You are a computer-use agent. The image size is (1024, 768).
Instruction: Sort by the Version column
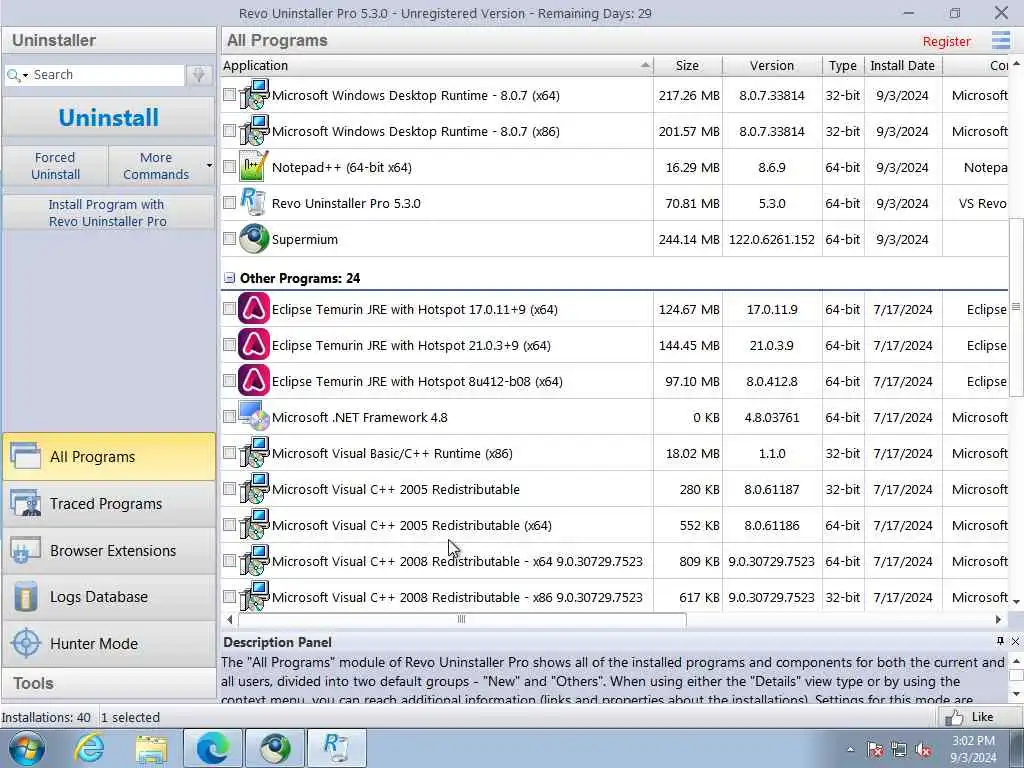click(772, 65)
